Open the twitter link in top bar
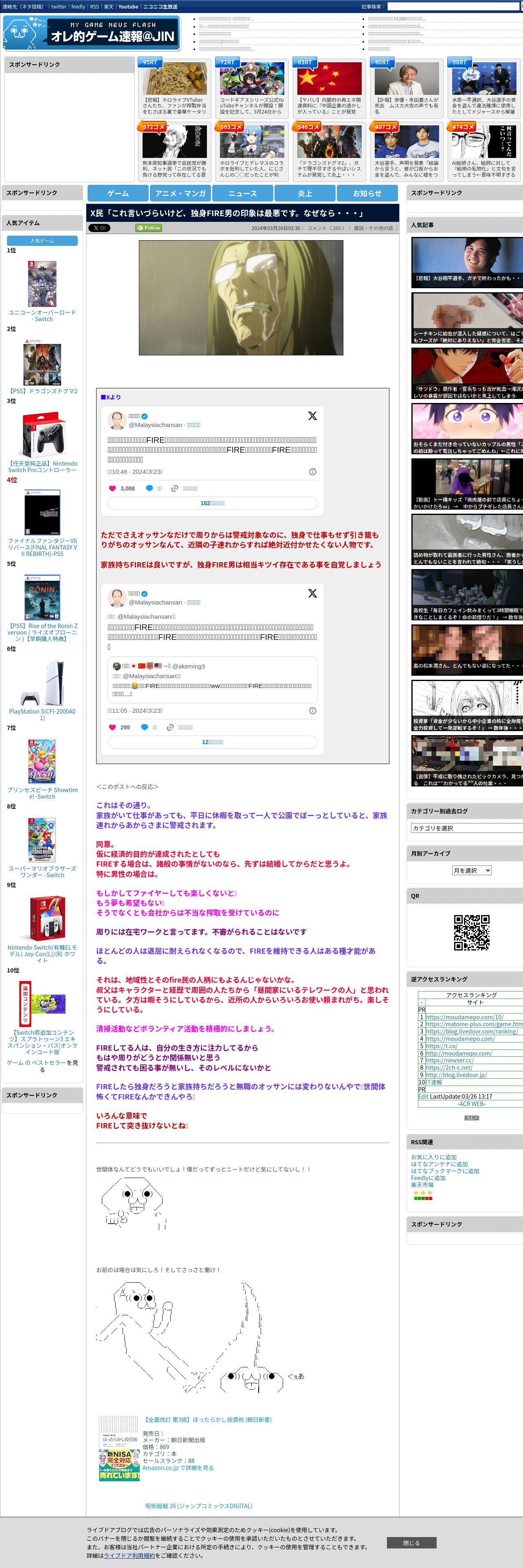This screenshot has height=1568, width=523. click(58, 7)
